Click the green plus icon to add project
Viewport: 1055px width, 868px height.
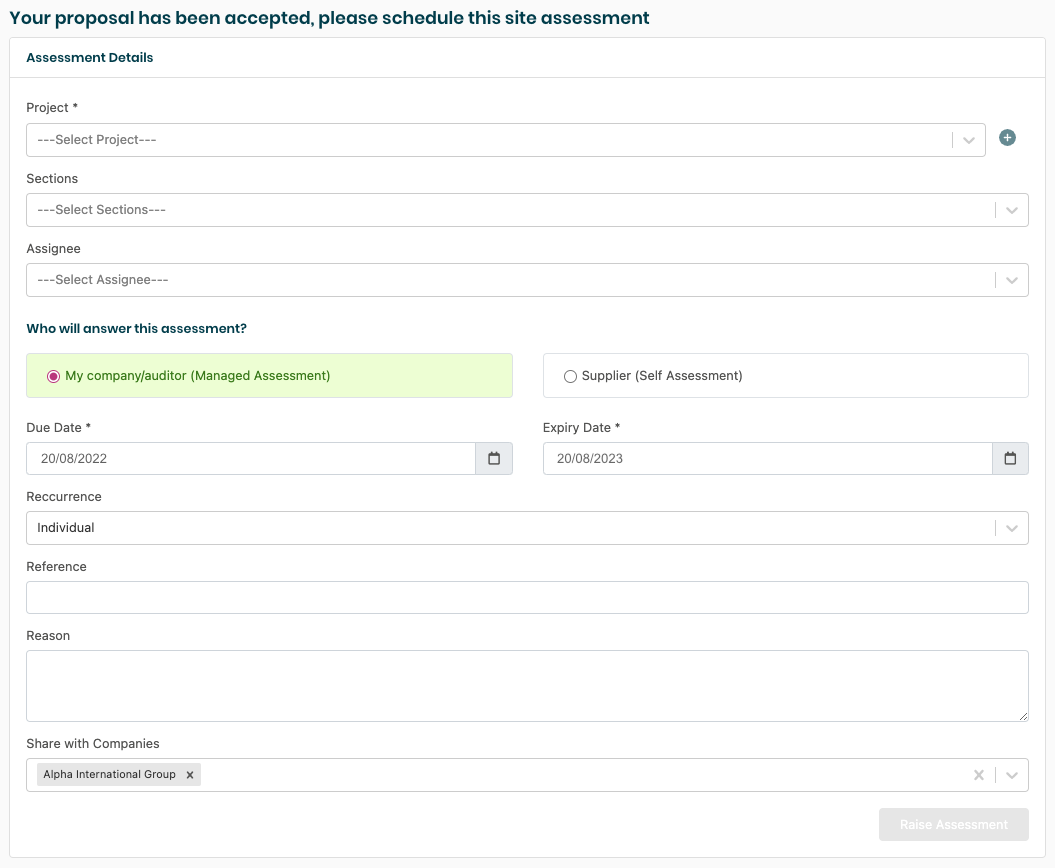click(1008, 138)
